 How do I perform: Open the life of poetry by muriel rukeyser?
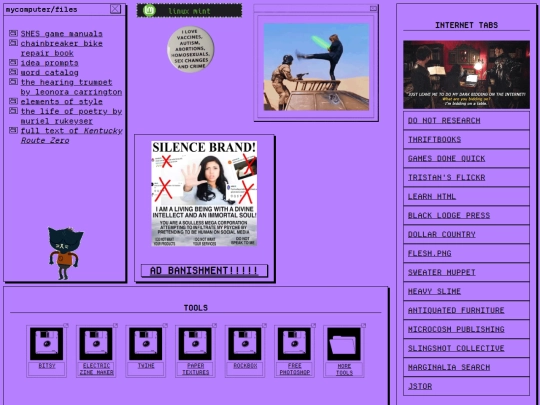(x=71, y=116)
